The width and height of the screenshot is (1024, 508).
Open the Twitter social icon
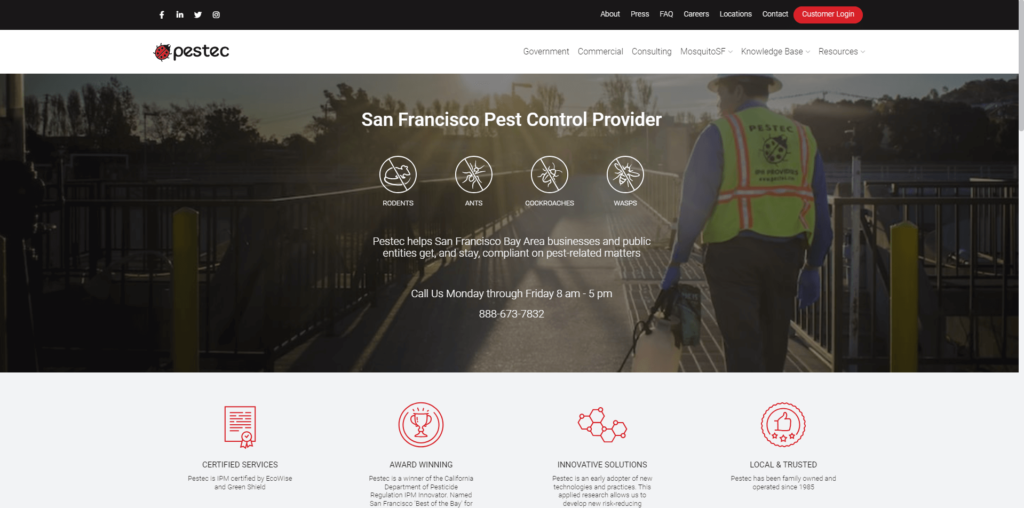(198, 14)
